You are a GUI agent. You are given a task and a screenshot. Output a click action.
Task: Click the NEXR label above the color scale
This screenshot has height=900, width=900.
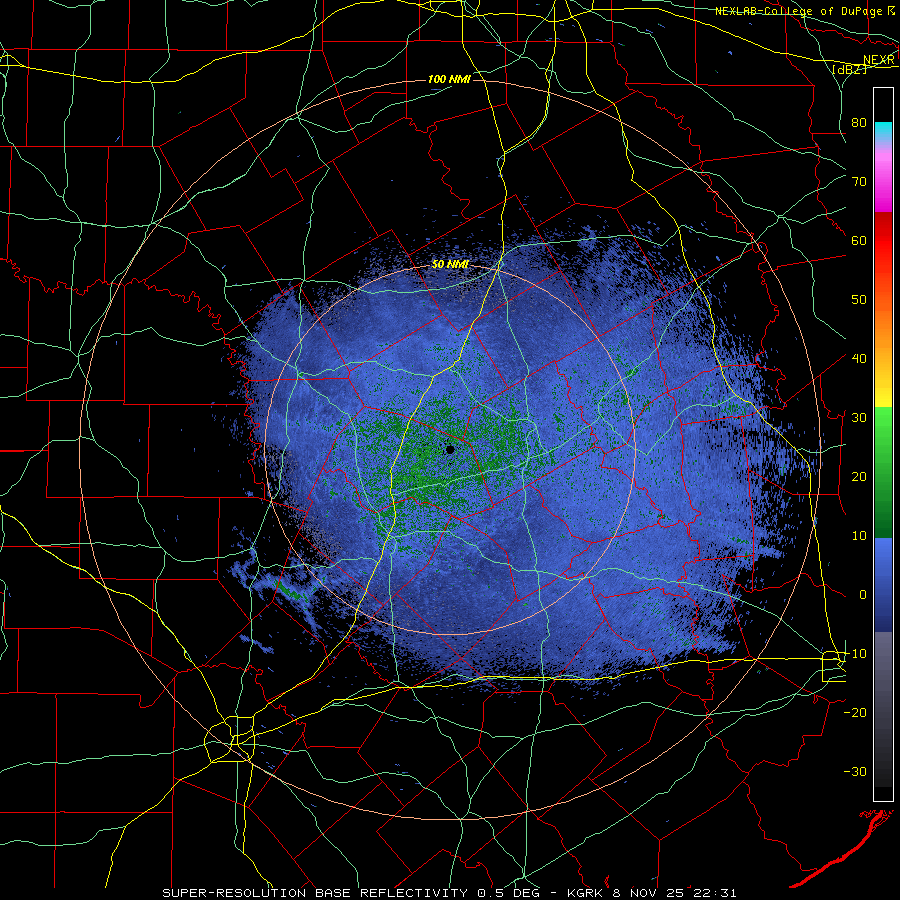(879, 60)
